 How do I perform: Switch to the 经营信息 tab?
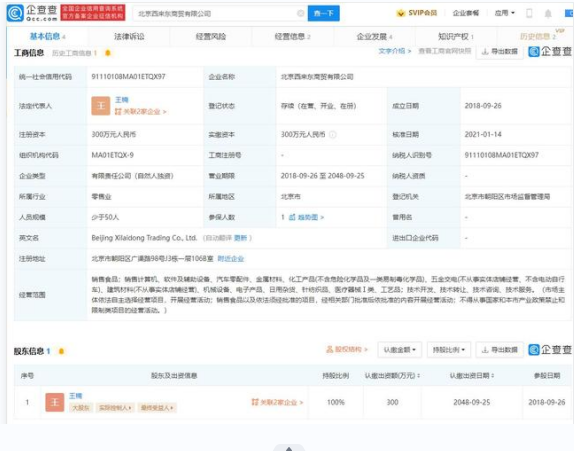point(292,36)
